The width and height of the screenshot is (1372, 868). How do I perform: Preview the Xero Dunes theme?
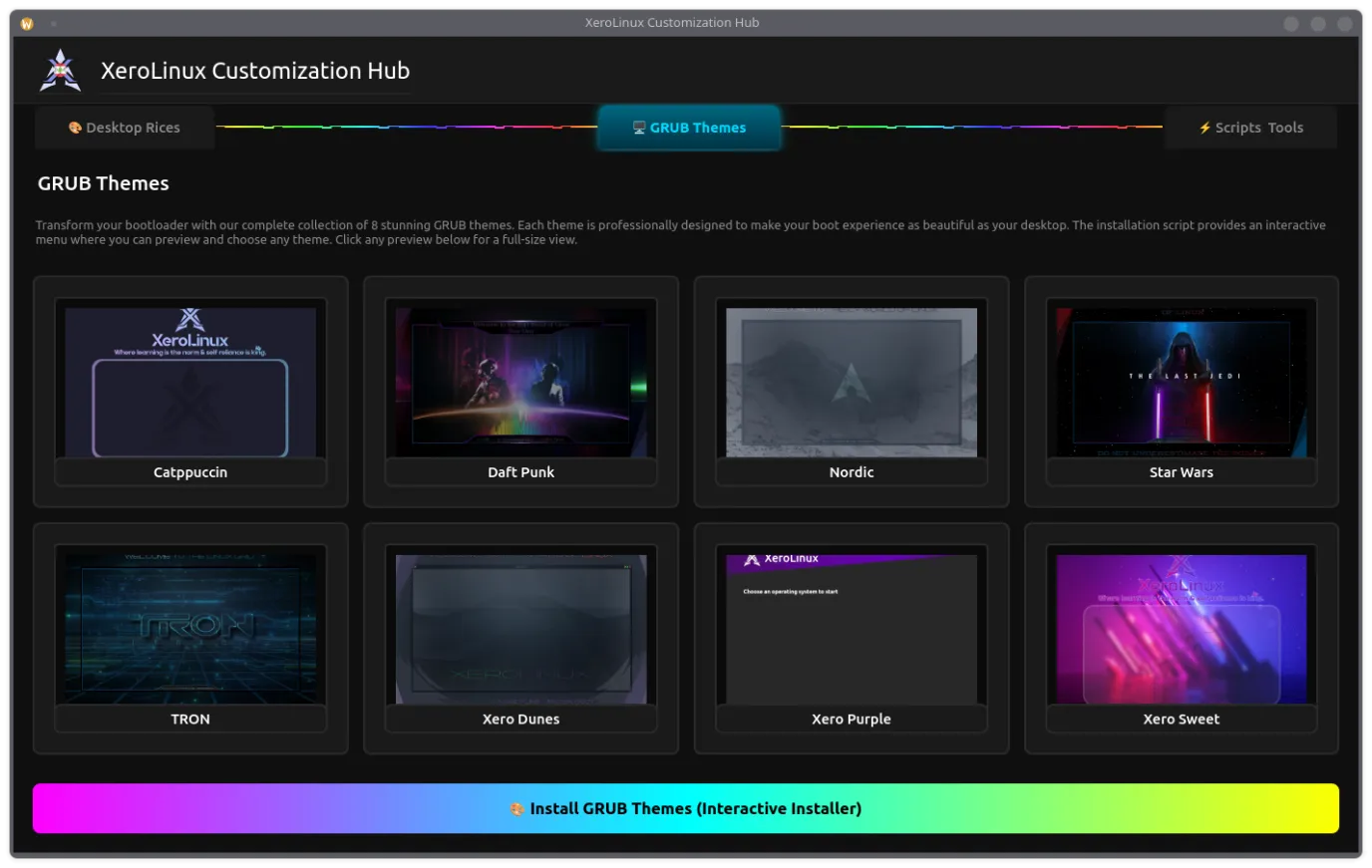pyautogui.click(x=520, y=628)
